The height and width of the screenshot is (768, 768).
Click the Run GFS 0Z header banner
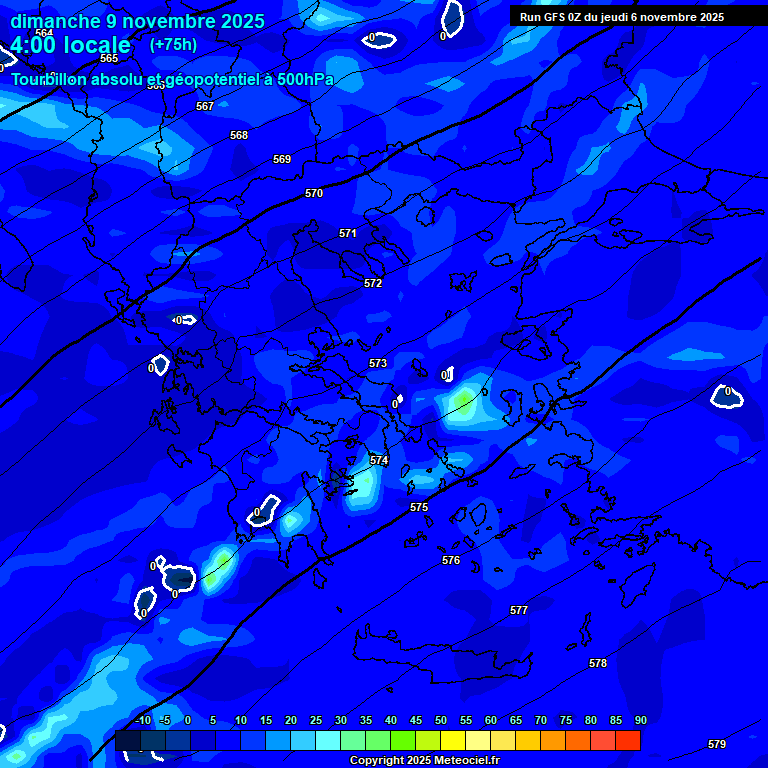point(621,17)
